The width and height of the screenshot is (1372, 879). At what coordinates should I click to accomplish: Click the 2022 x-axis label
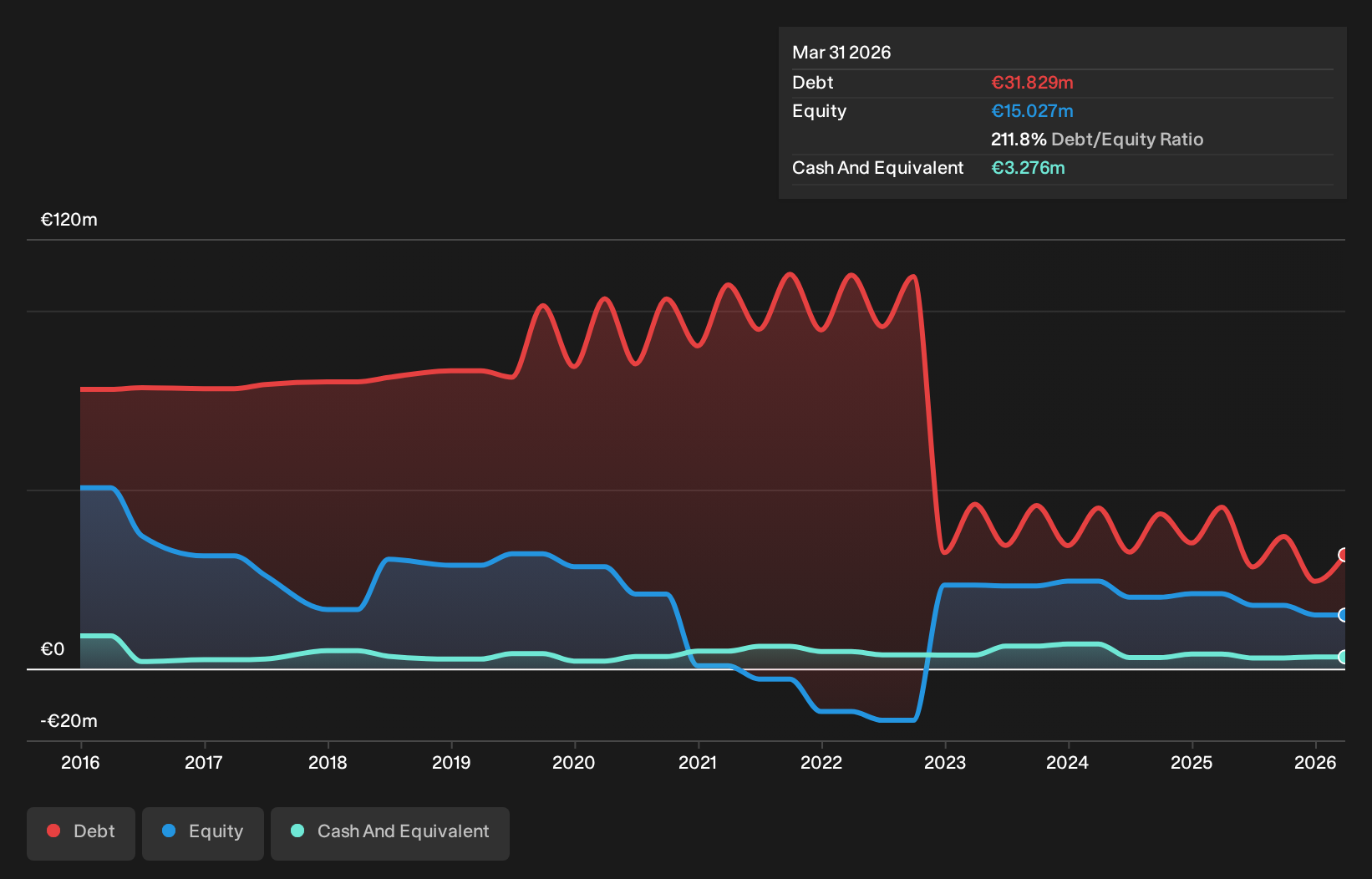click(821, 762)
